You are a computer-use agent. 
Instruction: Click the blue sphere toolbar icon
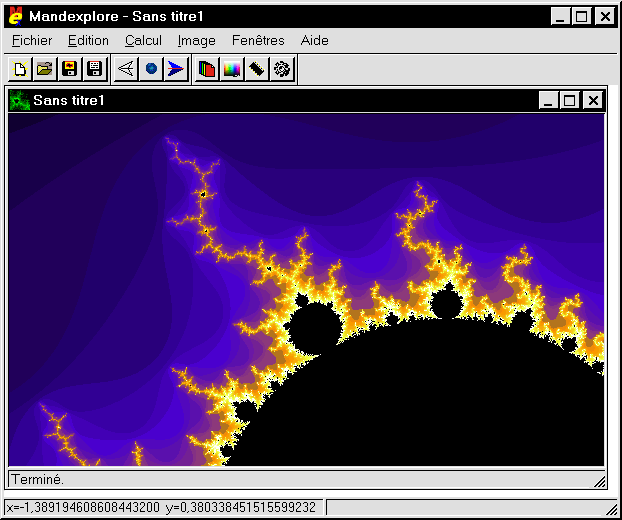(x=151, y=69)
